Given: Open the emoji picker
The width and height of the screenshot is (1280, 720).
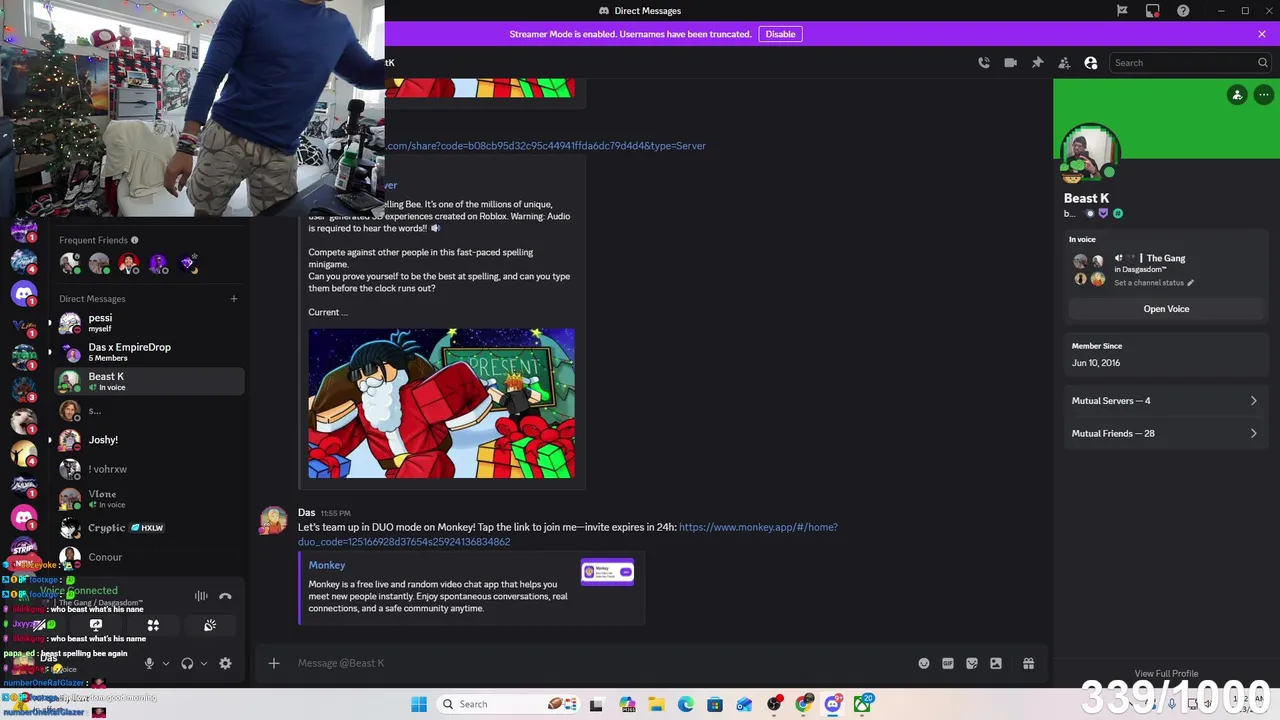Looking at the screenshot, I should click(x=924, y=663).
